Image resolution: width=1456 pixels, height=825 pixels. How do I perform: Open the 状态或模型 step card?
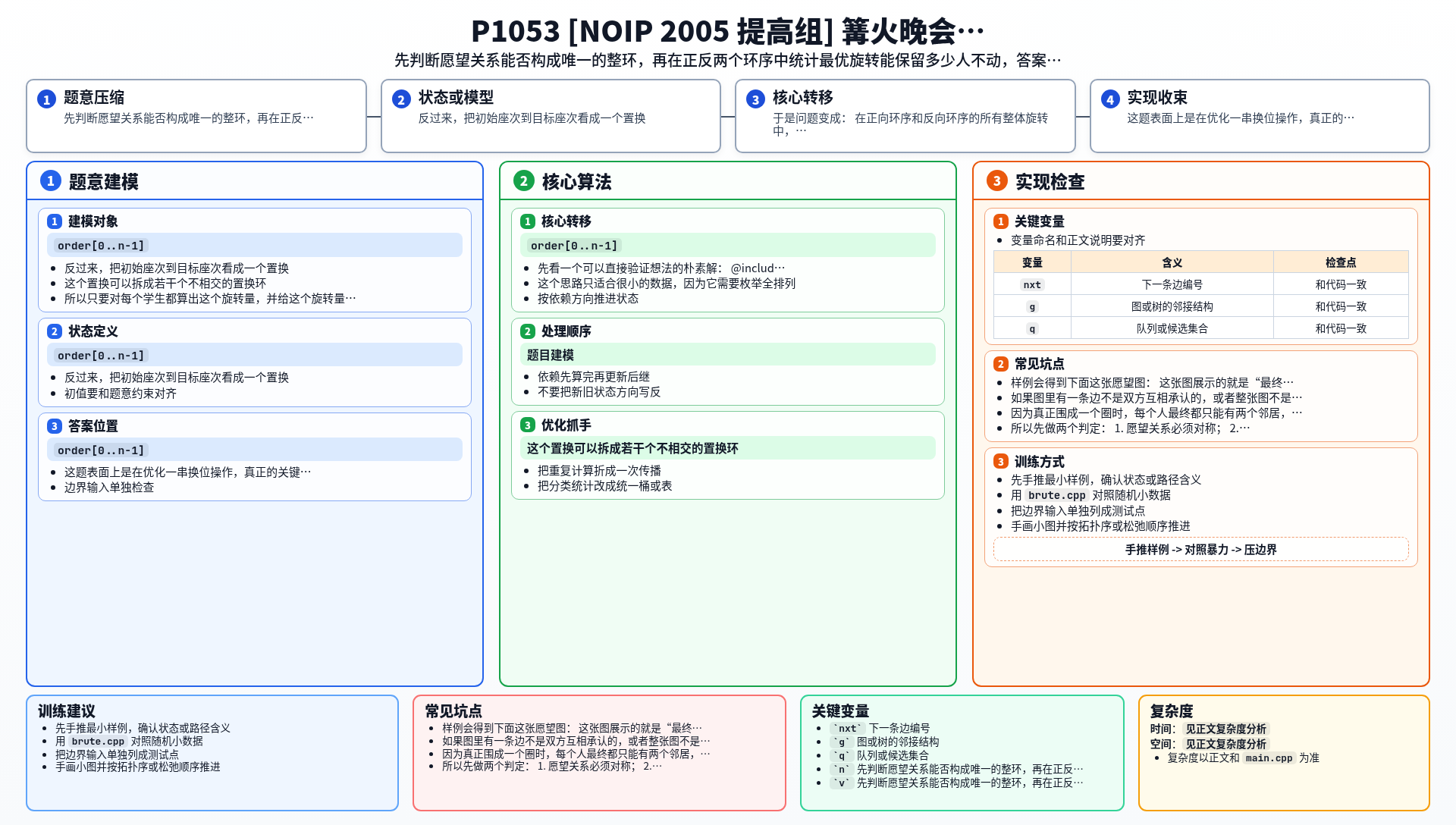click(551, 116)
